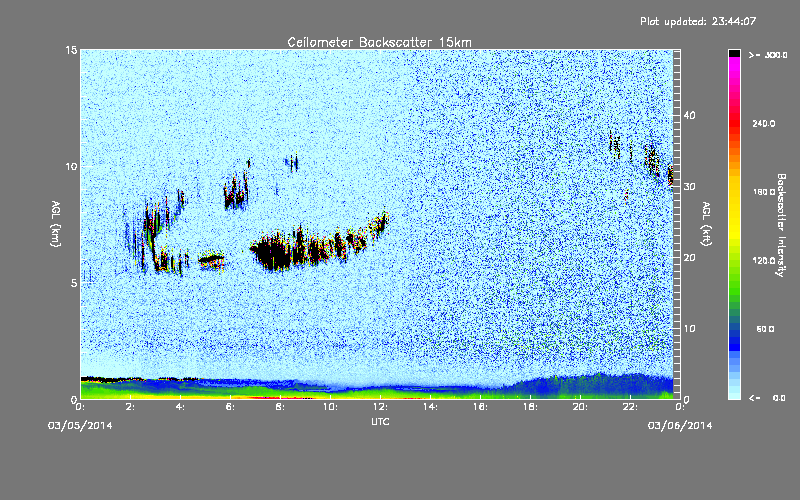Click the '22:' hour tick label
The height and width of the screenshot is (500, 800).
pyautogui.click(x=630, y=407)
